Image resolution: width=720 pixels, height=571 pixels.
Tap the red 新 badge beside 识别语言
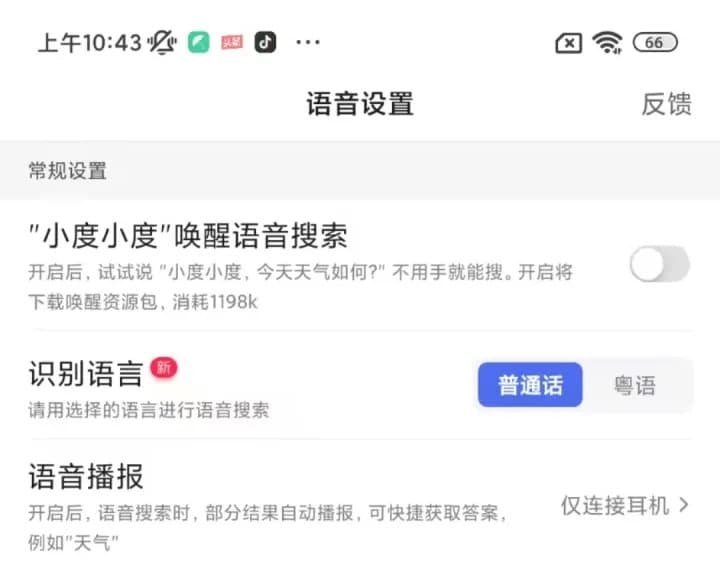[x=163, y=368]
